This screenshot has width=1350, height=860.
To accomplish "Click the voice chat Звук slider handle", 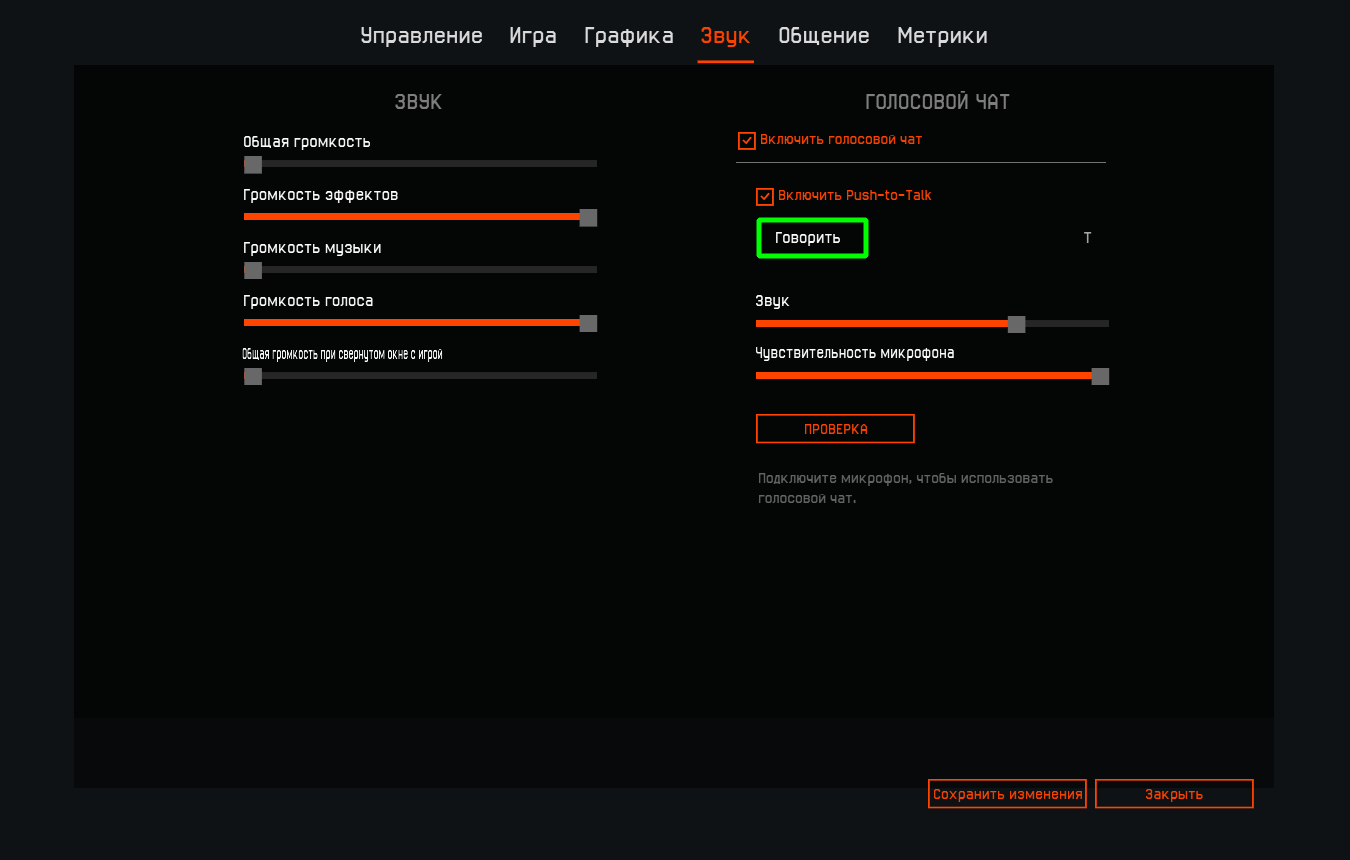I will 1016,324.
